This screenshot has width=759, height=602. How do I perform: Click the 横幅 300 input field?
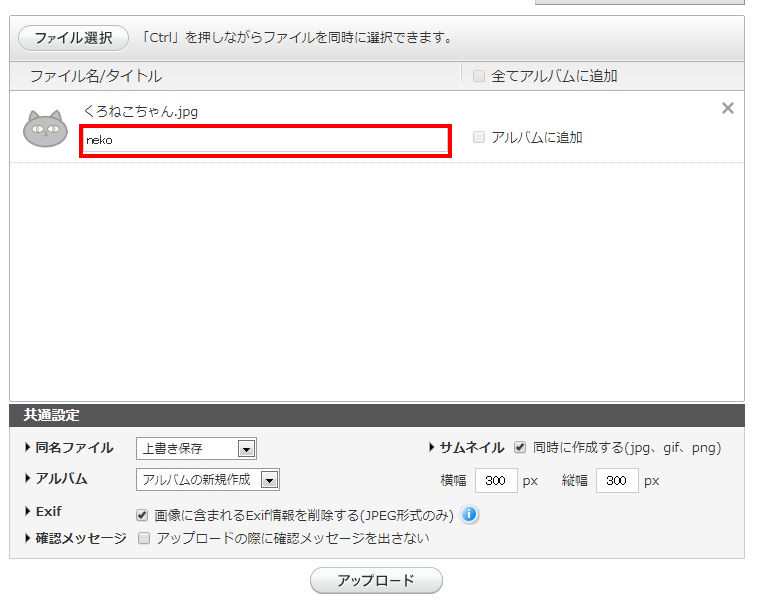click(x=496, y=481)
